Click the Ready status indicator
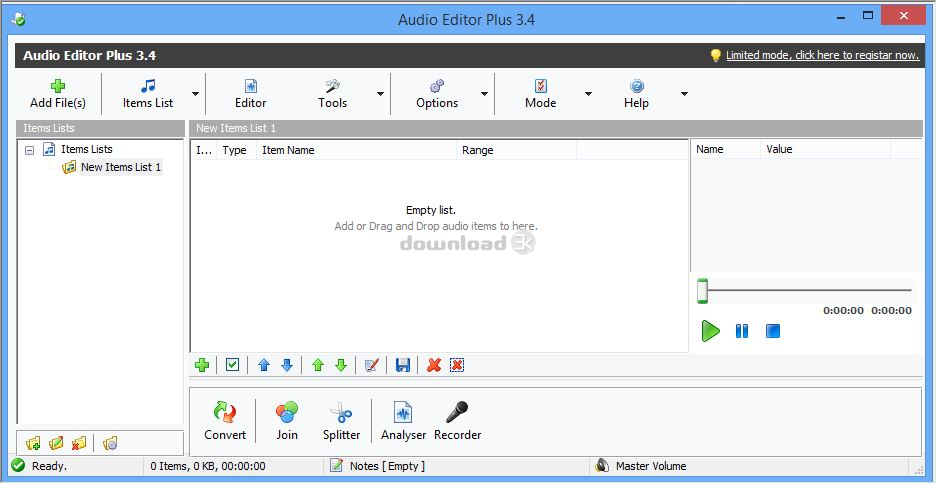Screen dimensions: 937x484 coord(39,466)
